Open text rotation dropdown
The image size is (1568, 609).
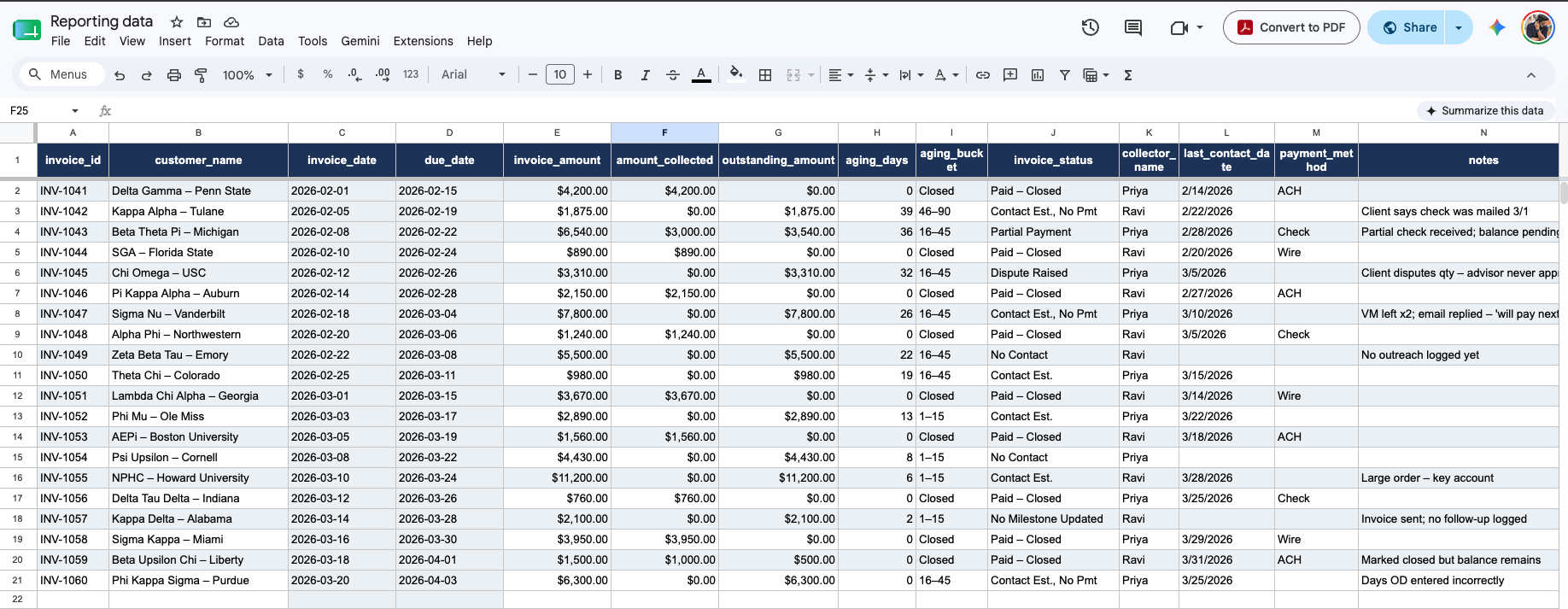coord(946,75)
